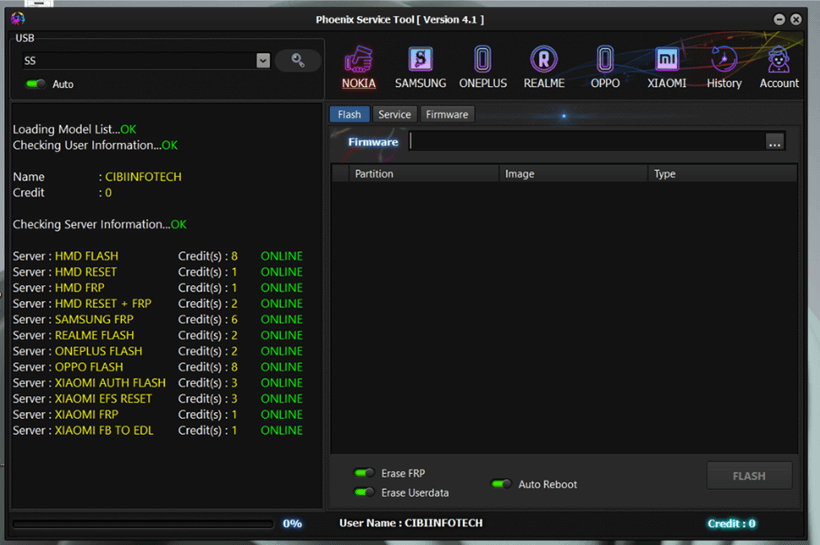Screen dimensions: 820x545
Task: Toggle the Auto USB detection switch
Action: pyautogui.click(x=36, y=84)
